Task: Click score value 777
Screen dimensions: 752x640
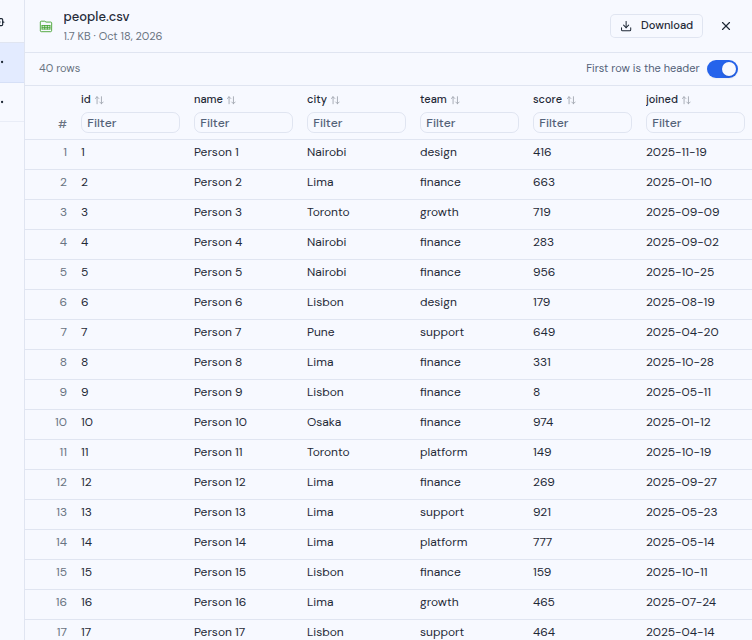Action: point(542,542)
